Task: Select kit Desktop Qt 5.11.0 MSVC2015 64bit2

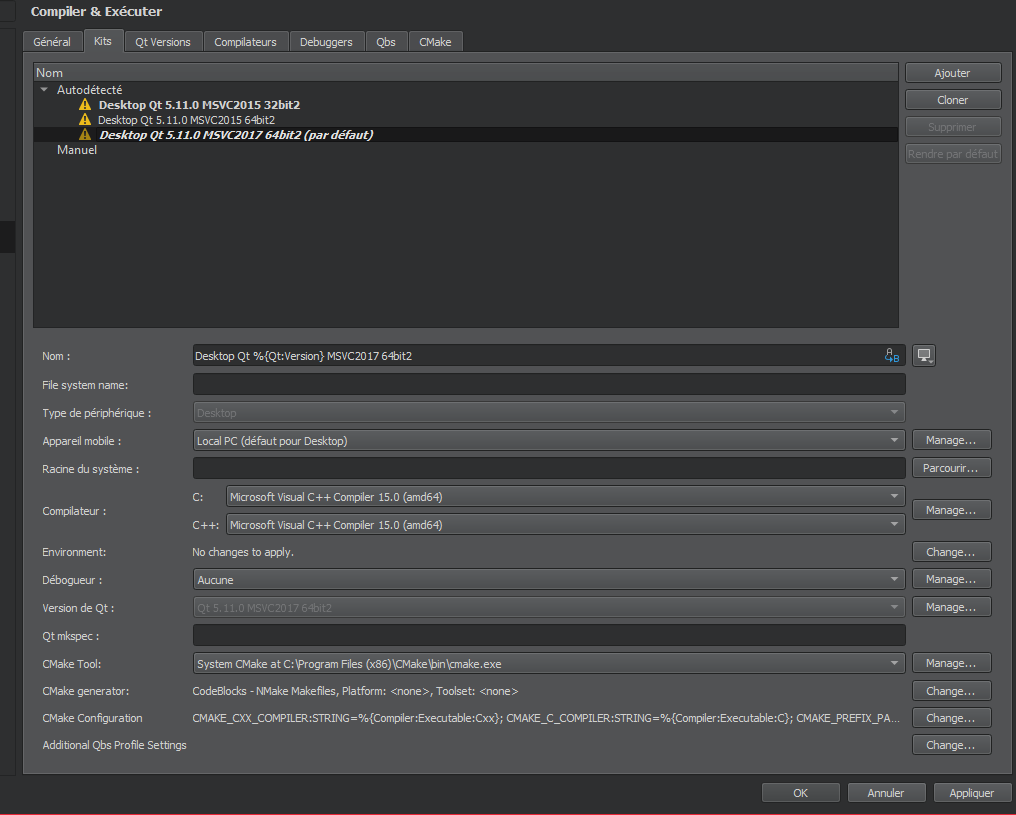Action: click(187, 120)
